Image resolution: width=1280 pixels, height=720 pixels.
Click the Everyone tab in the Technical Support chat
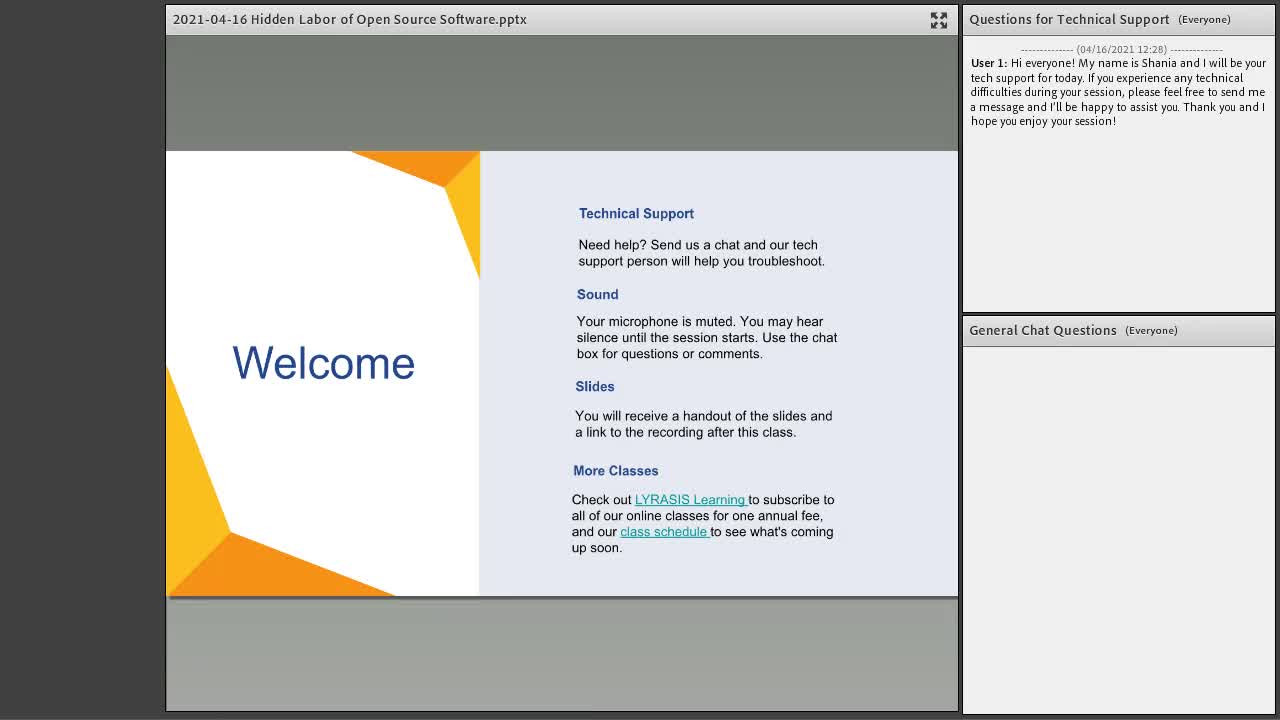(x=1204, y=19)
